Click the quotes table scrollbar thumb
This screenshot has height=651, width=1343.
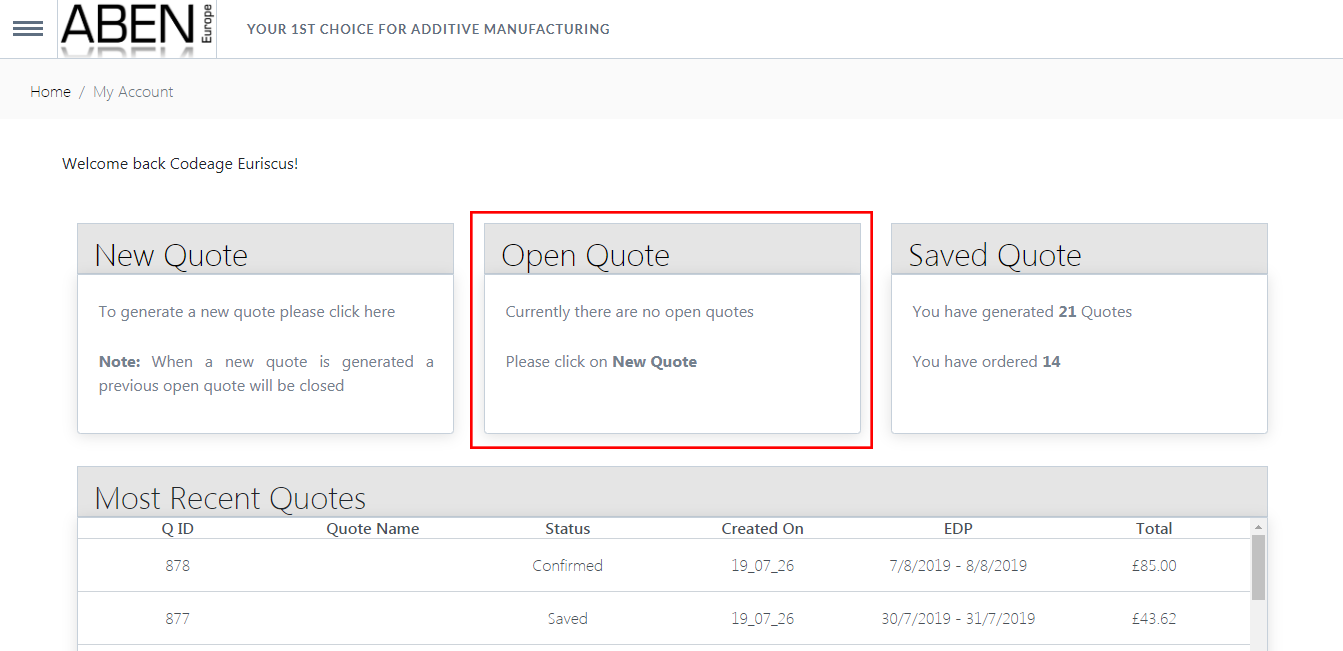[x=1258, y=567]
